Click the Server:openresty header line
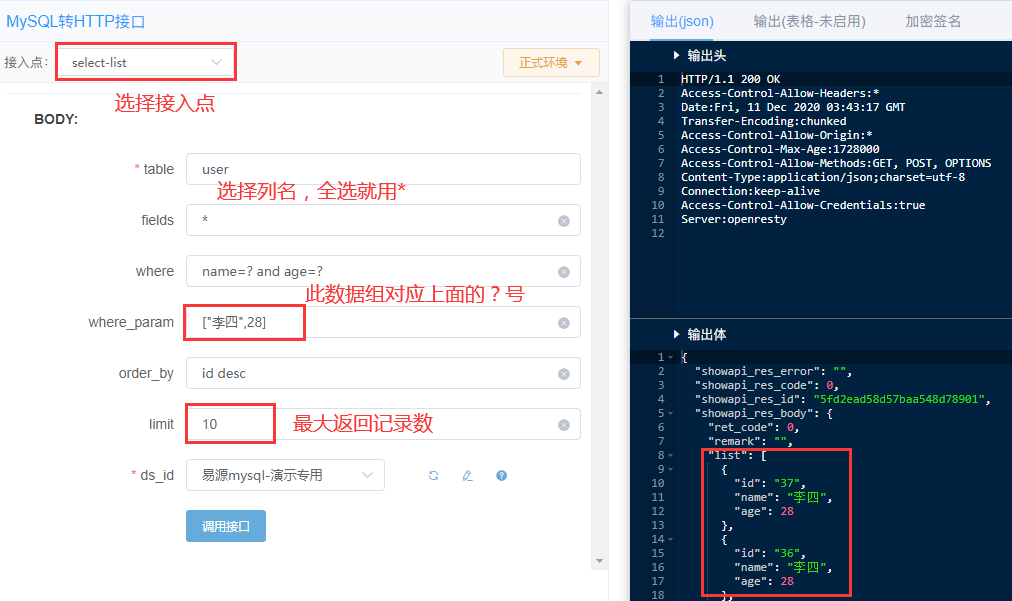 point(734,219)
